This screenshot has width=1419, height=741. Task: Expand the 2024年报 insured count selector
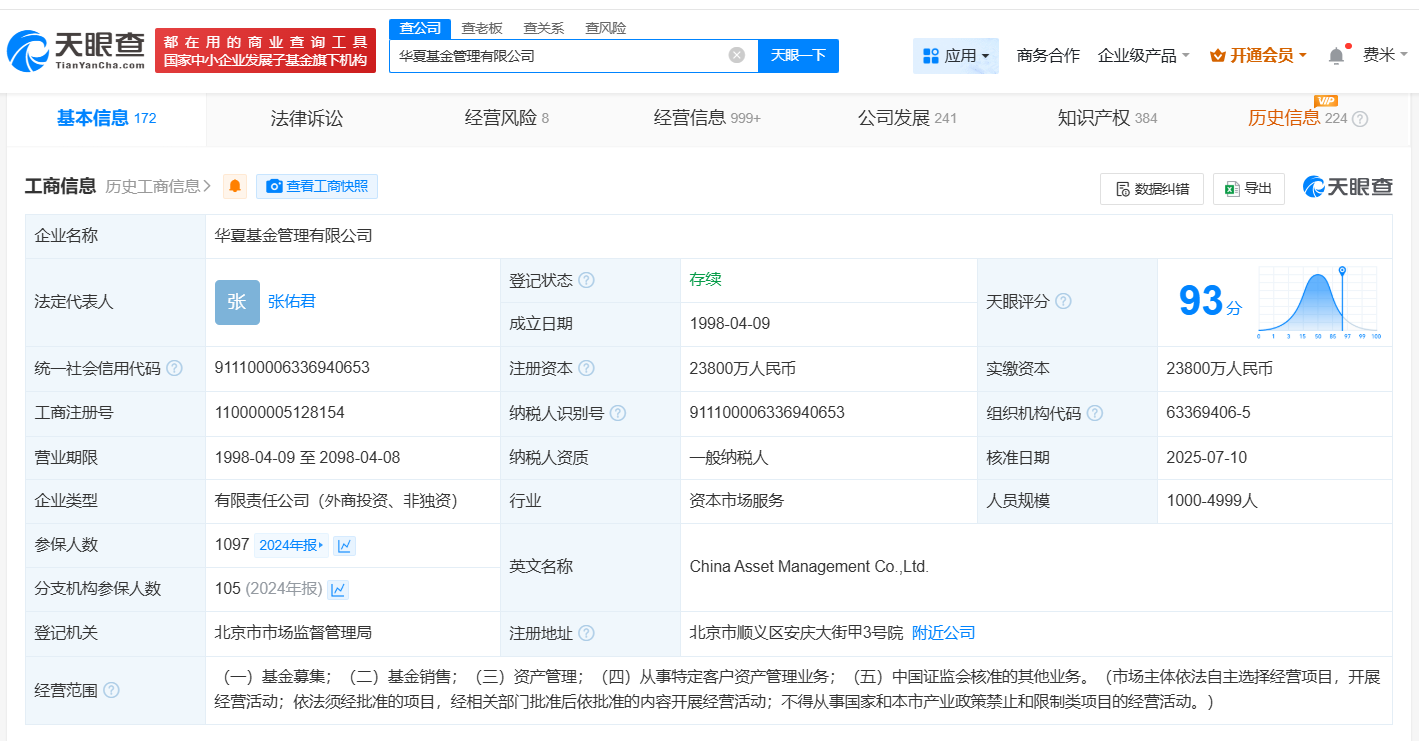coord(291,545)
